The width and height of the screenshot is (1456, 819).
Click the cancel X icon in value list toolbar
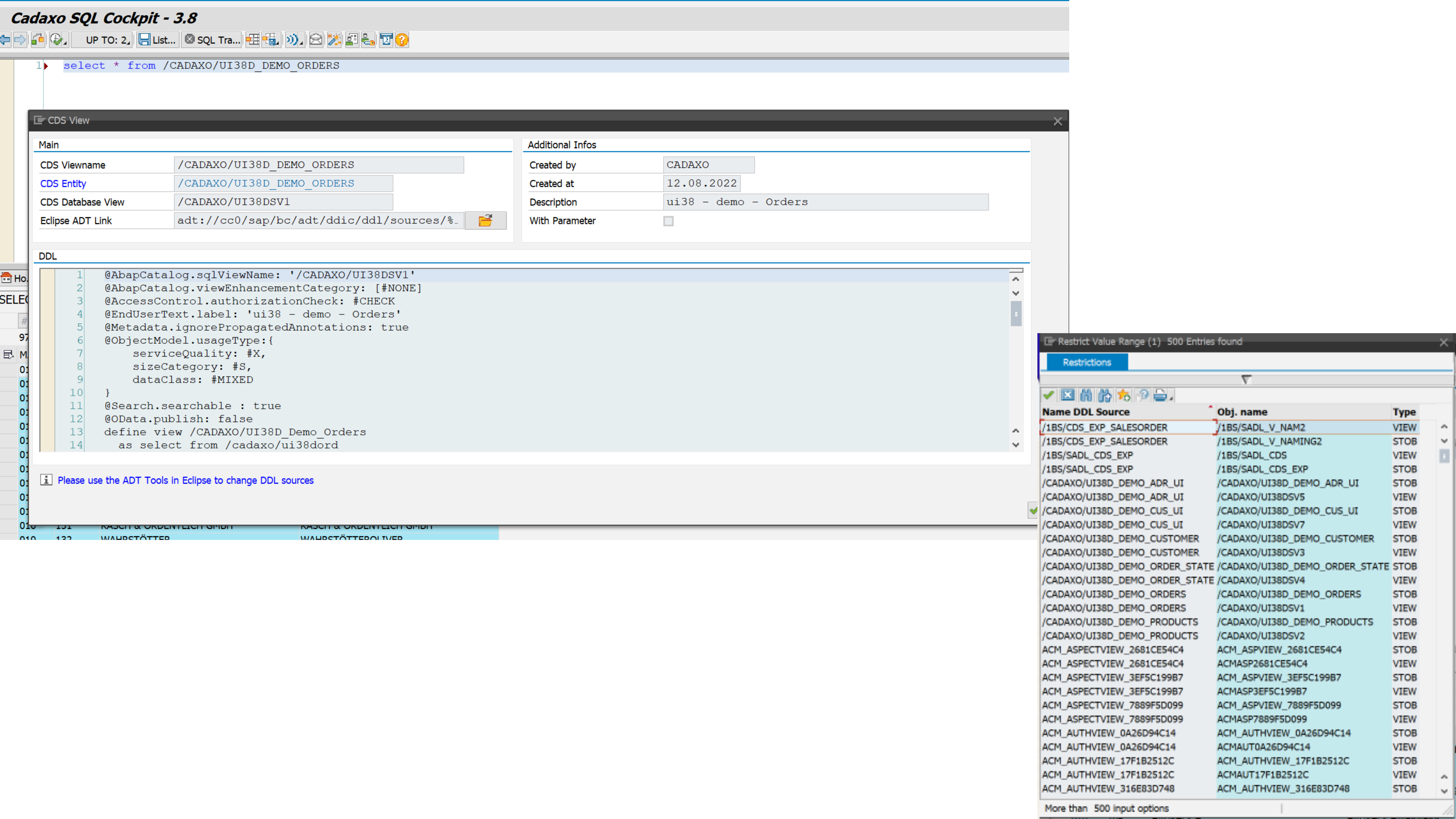pos(1067,395)
